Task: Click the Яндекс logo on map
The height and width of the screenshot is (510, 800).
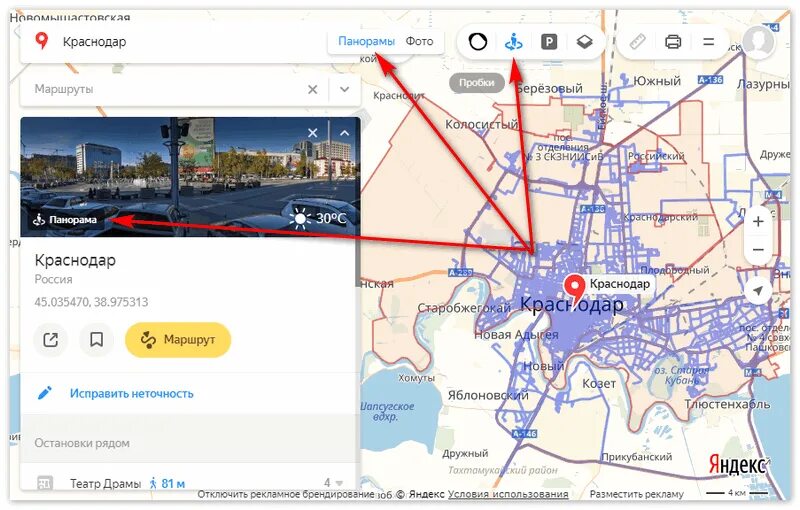Action: pos(737,465)
